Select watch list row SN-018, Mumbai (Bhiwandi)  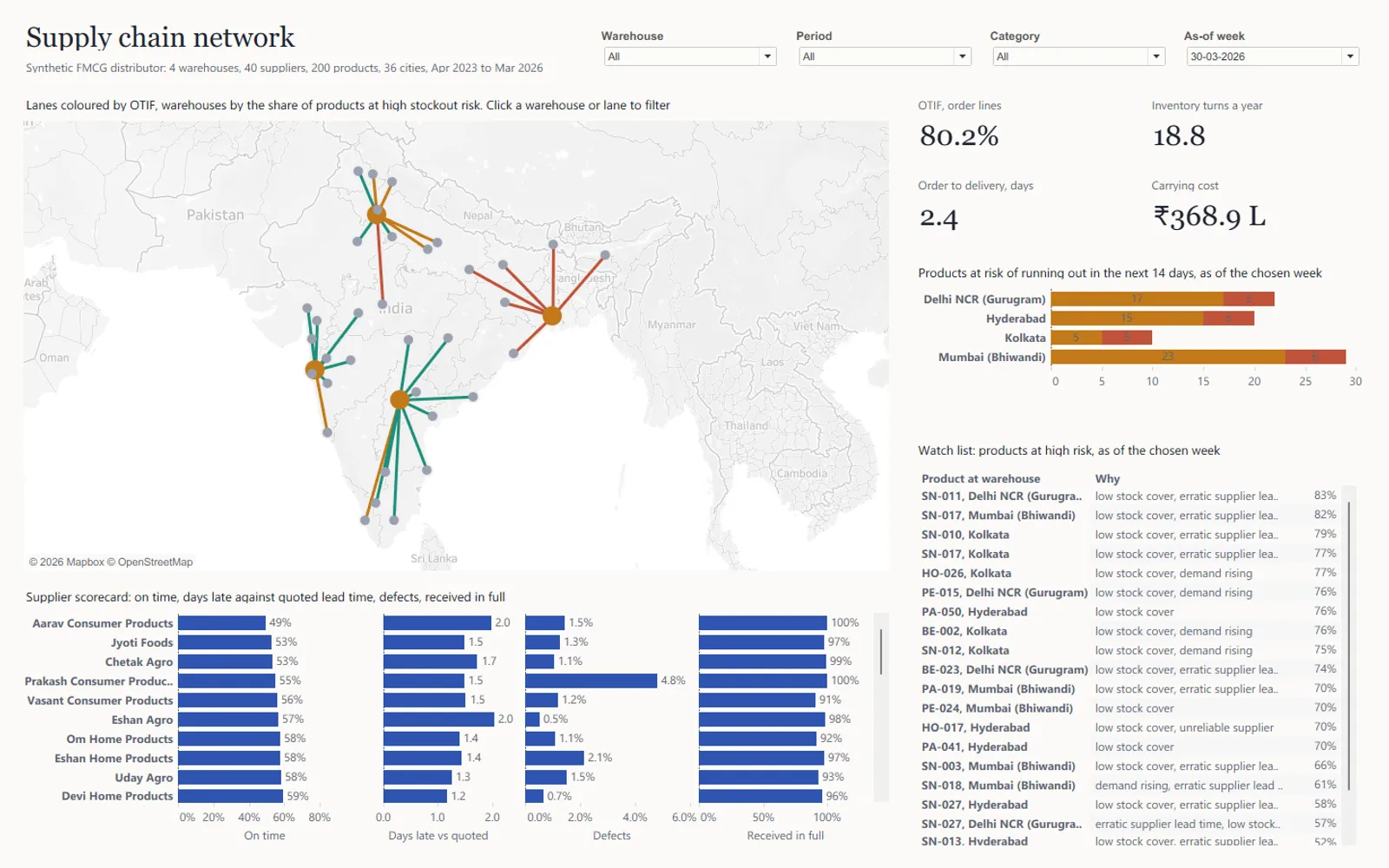click(1129, 786)
